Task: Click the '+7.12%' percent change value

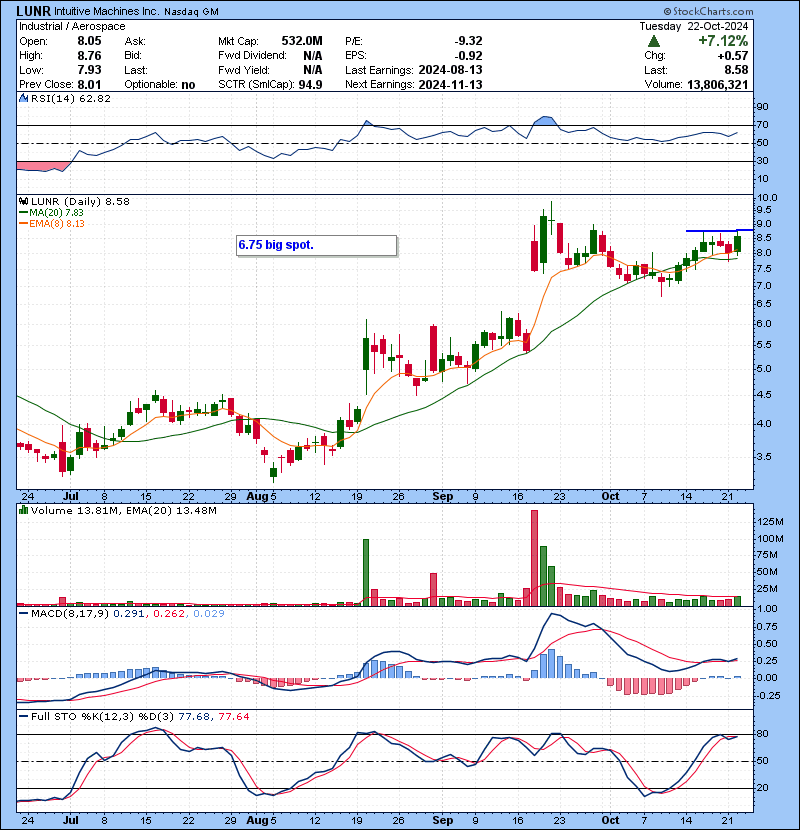Action: tap(723, 41)
